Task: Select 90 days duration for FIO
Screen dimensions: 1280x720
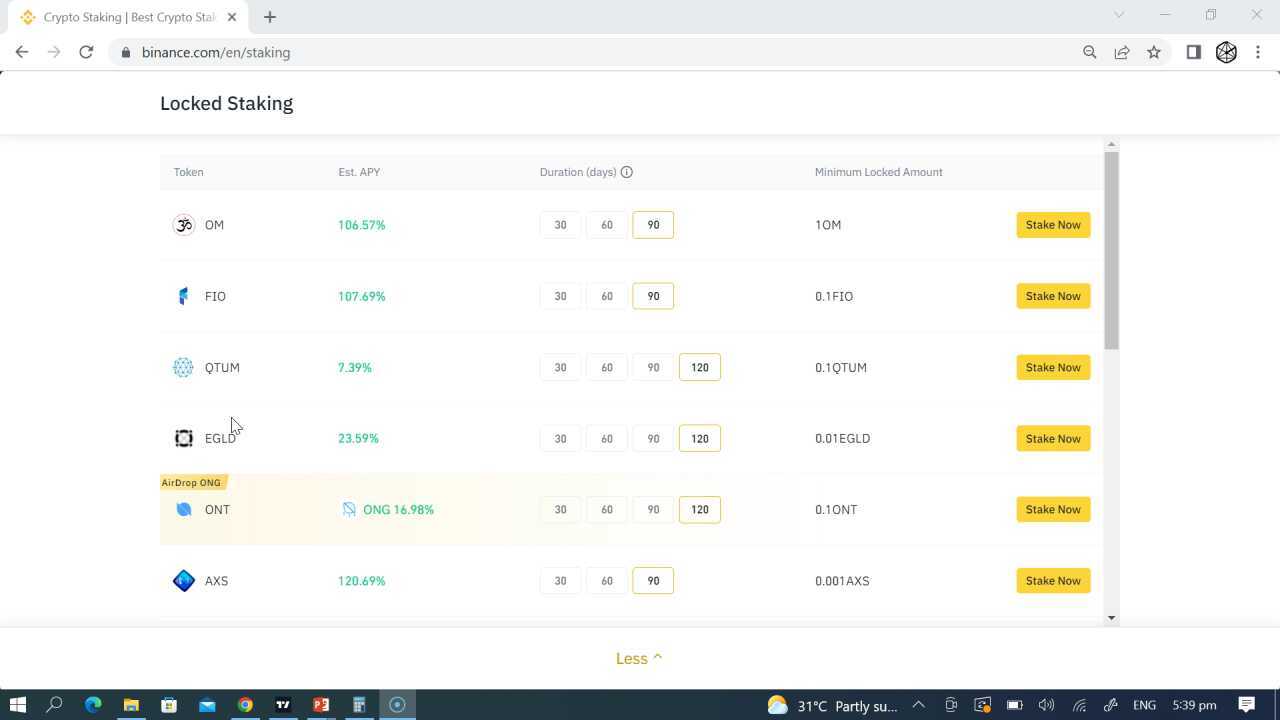Action: pos(653,296)
